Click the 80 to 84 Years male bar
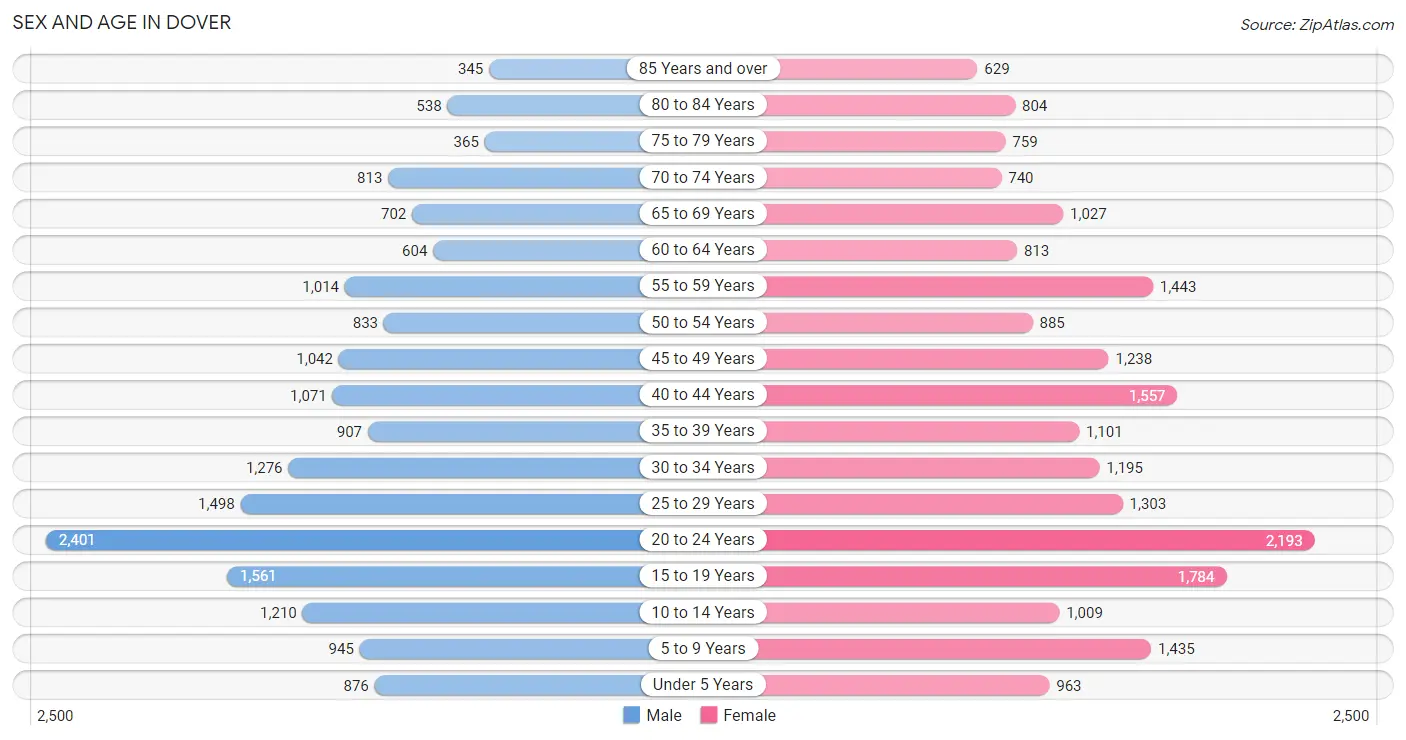Viewport: 1406px width, 740px height. (x=543, y=105)
